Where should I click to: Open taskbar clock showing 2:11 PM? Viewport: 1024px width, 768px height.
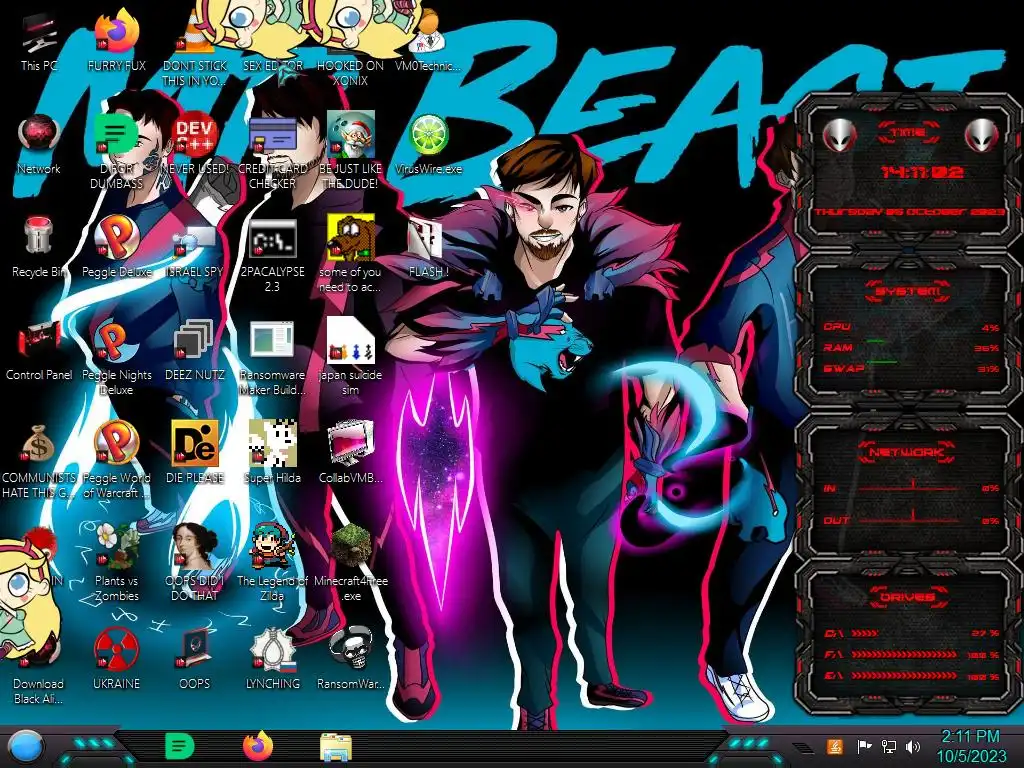[971, 746]
